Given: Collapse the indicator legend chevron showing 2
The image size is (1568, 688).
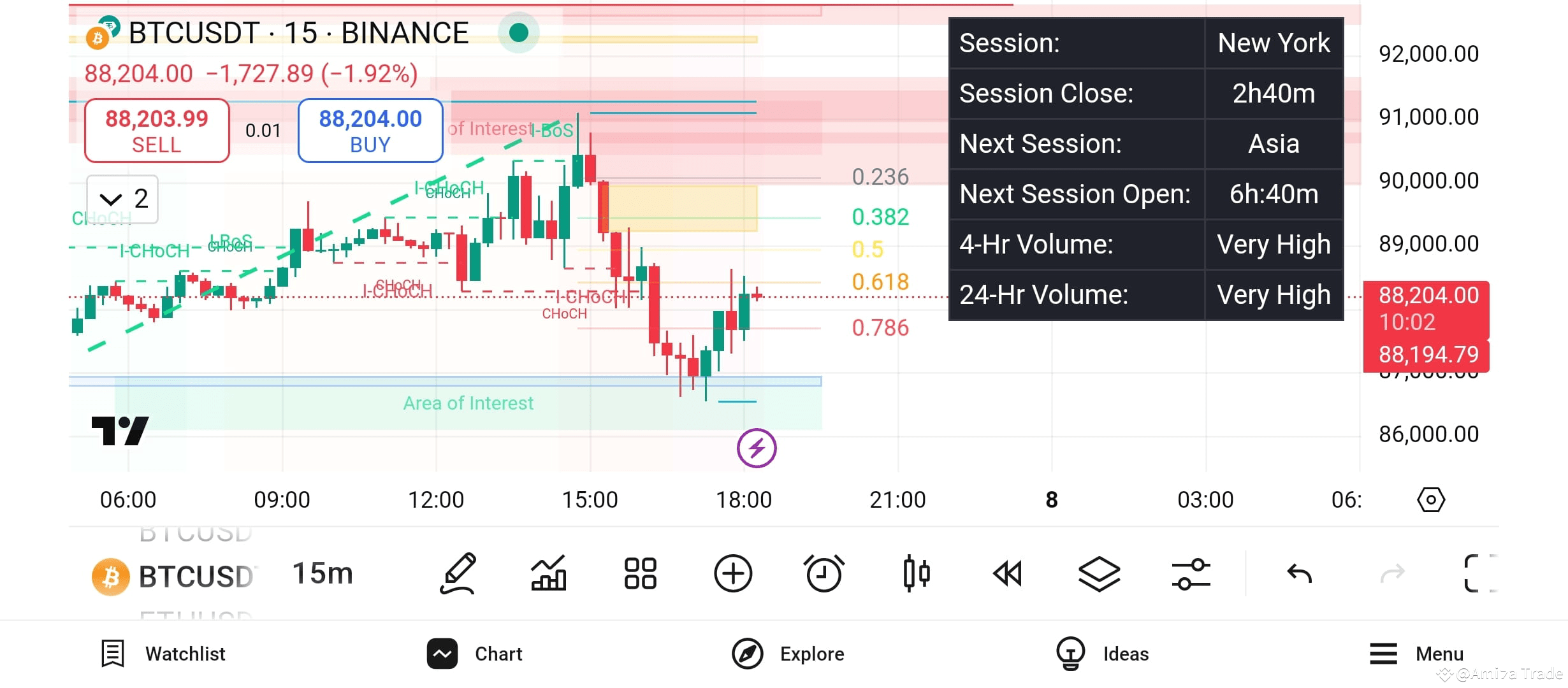Looking at the screenshot, I should tap(121, 199).
